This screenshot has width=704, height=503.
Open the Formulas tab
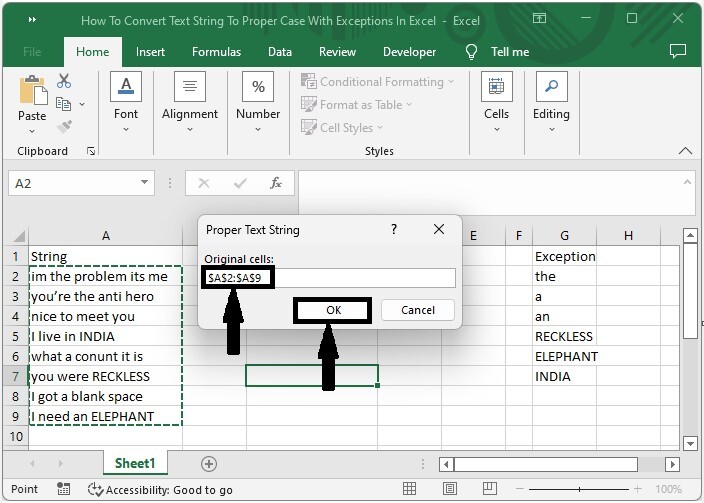pyautogui.click(x=216, y=52)
